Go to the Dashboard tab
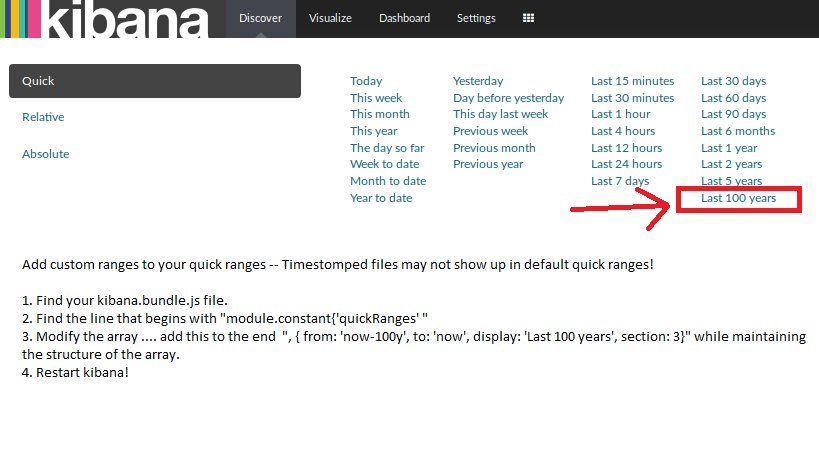819x469 pixels. point(404,18)
